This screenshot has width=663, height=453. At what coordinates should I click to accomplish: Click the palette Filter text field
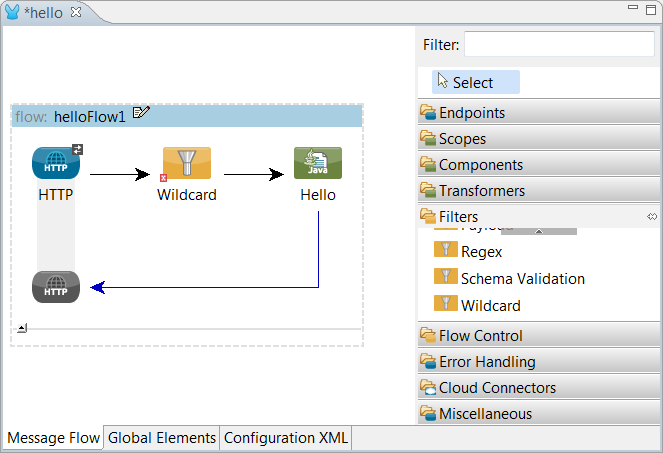[558, 44]
